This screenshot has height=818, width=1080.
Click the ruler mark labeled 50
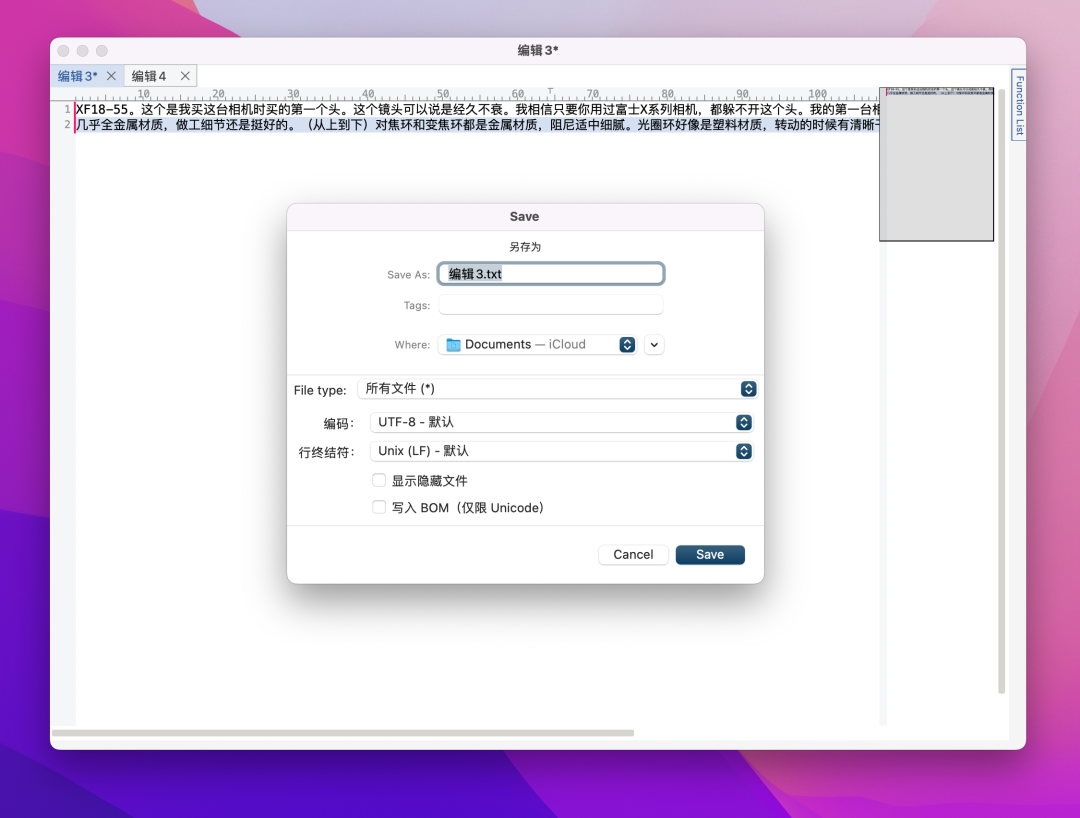[443, 94]
